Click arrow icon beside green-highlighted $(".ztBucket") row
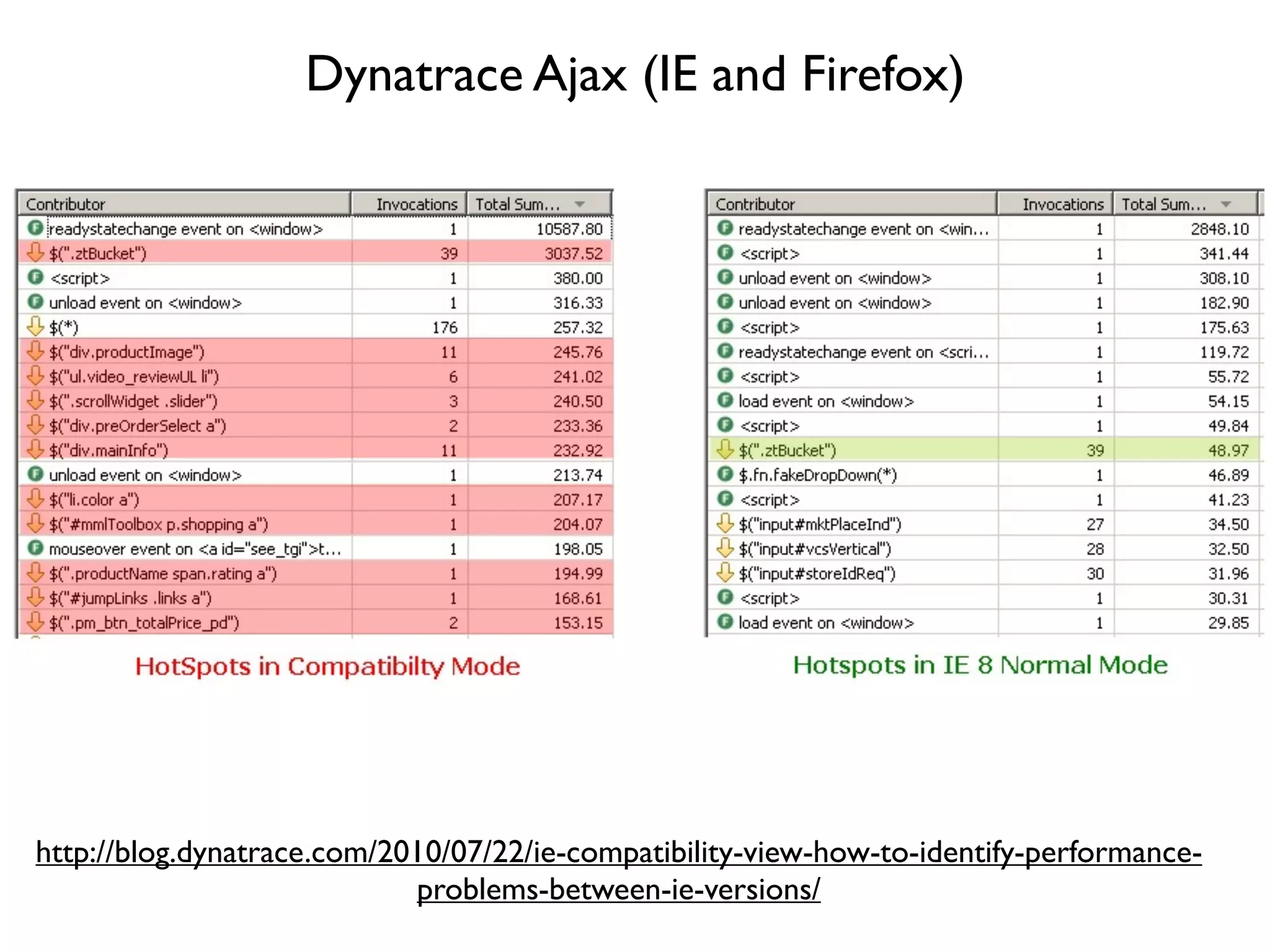 [x=725, y=449]
